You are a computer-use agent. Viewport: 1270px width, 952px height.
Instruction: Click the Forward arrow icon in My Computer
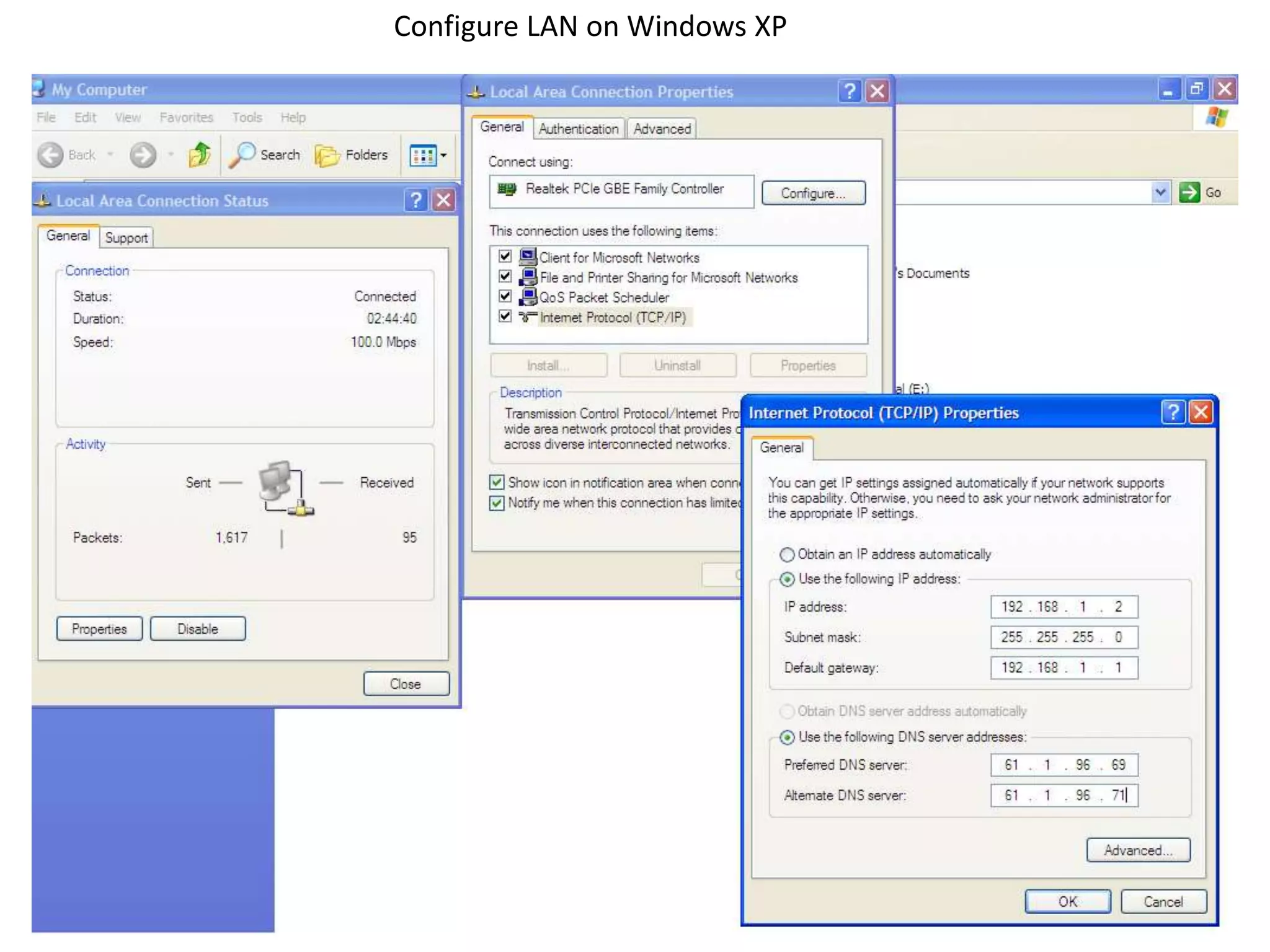point(143,155)
